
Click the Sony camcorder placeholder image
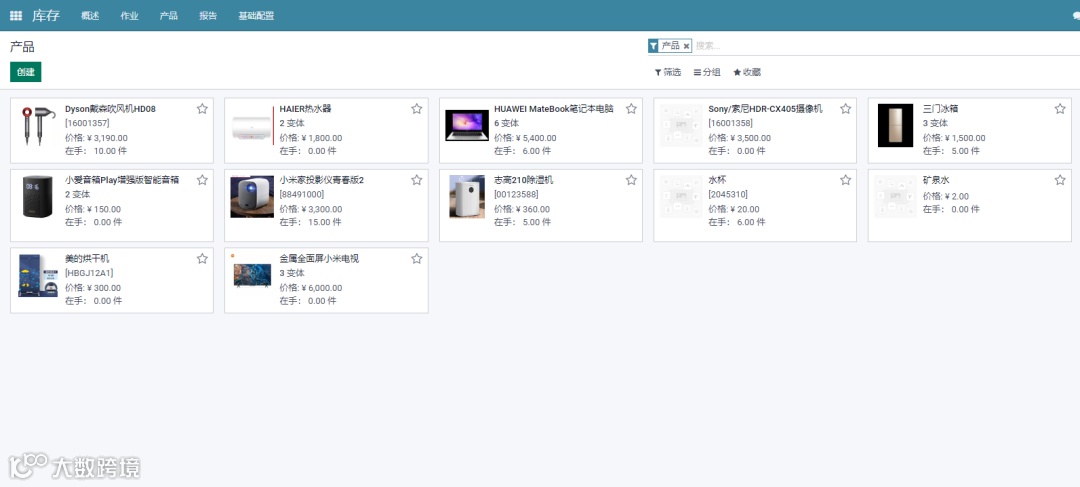click(x=681, y=125)
